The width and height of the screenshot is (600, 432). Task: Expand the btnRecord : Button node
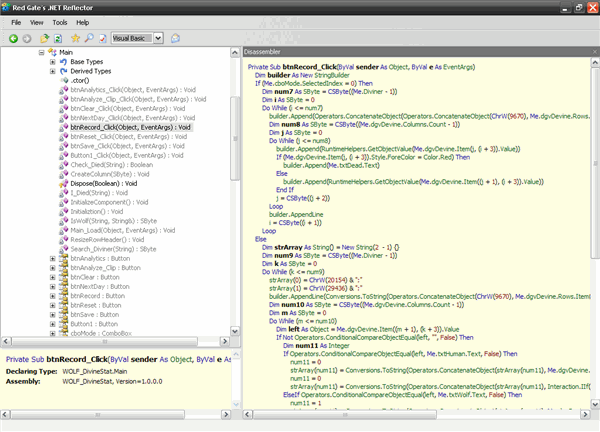pyautogui.click(x=52, y=296)
